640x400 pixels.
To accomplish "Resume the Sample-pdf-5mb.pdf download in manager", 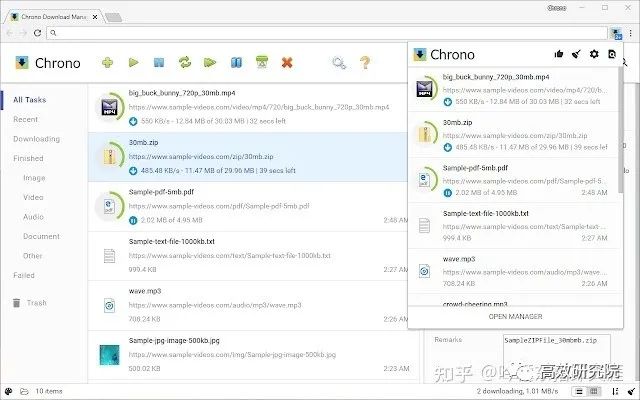I will pos(133,220).
